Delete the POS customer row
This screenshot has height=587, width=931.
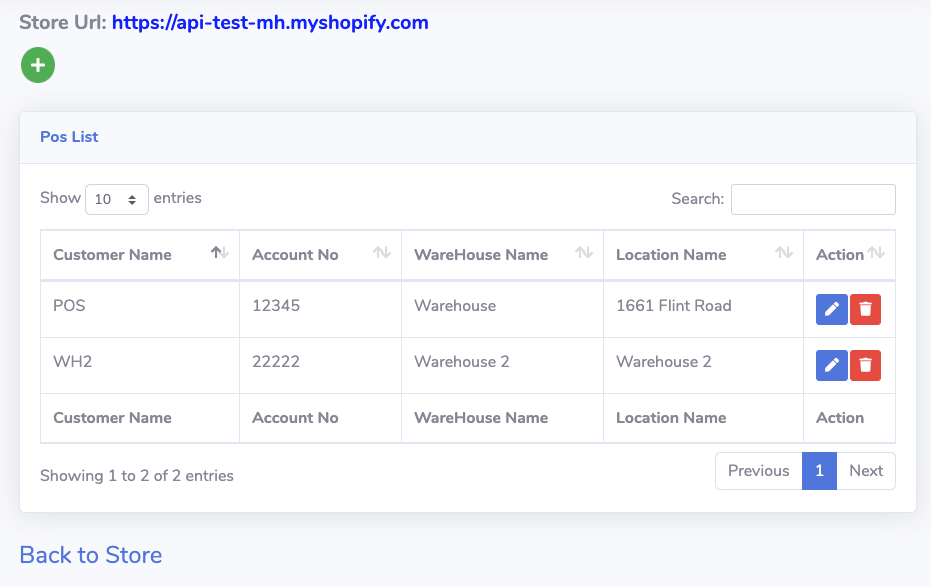point(865,310)
